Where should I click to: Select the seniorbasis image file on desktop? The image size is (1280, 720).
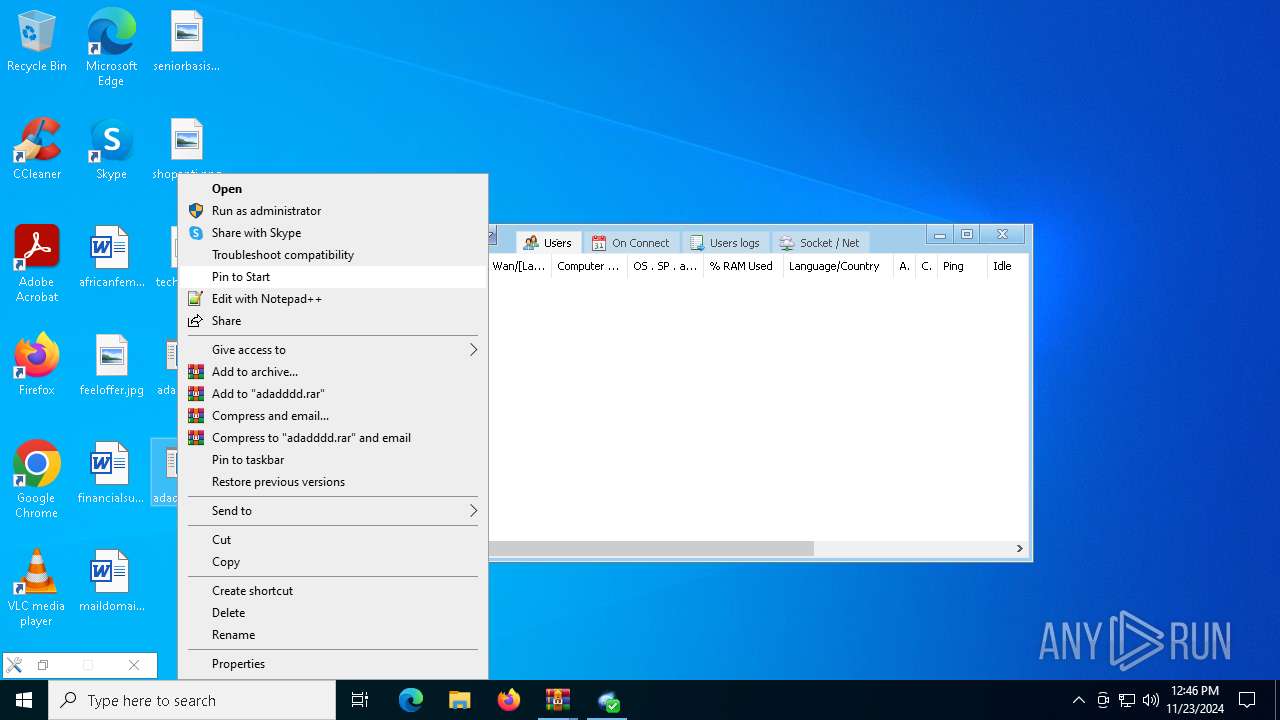186,41
